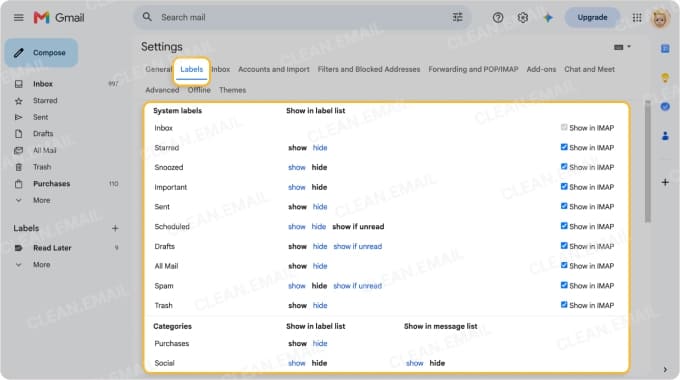
Task: Show the Important label
Action: [x=297, y=187]
